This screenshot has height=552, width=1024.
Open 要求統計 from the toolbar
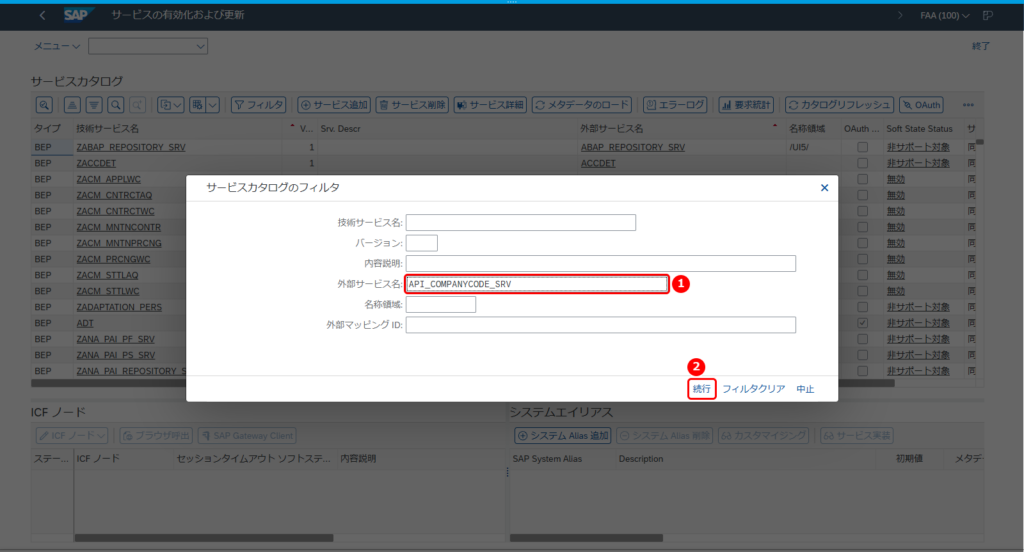pos(746,105)
